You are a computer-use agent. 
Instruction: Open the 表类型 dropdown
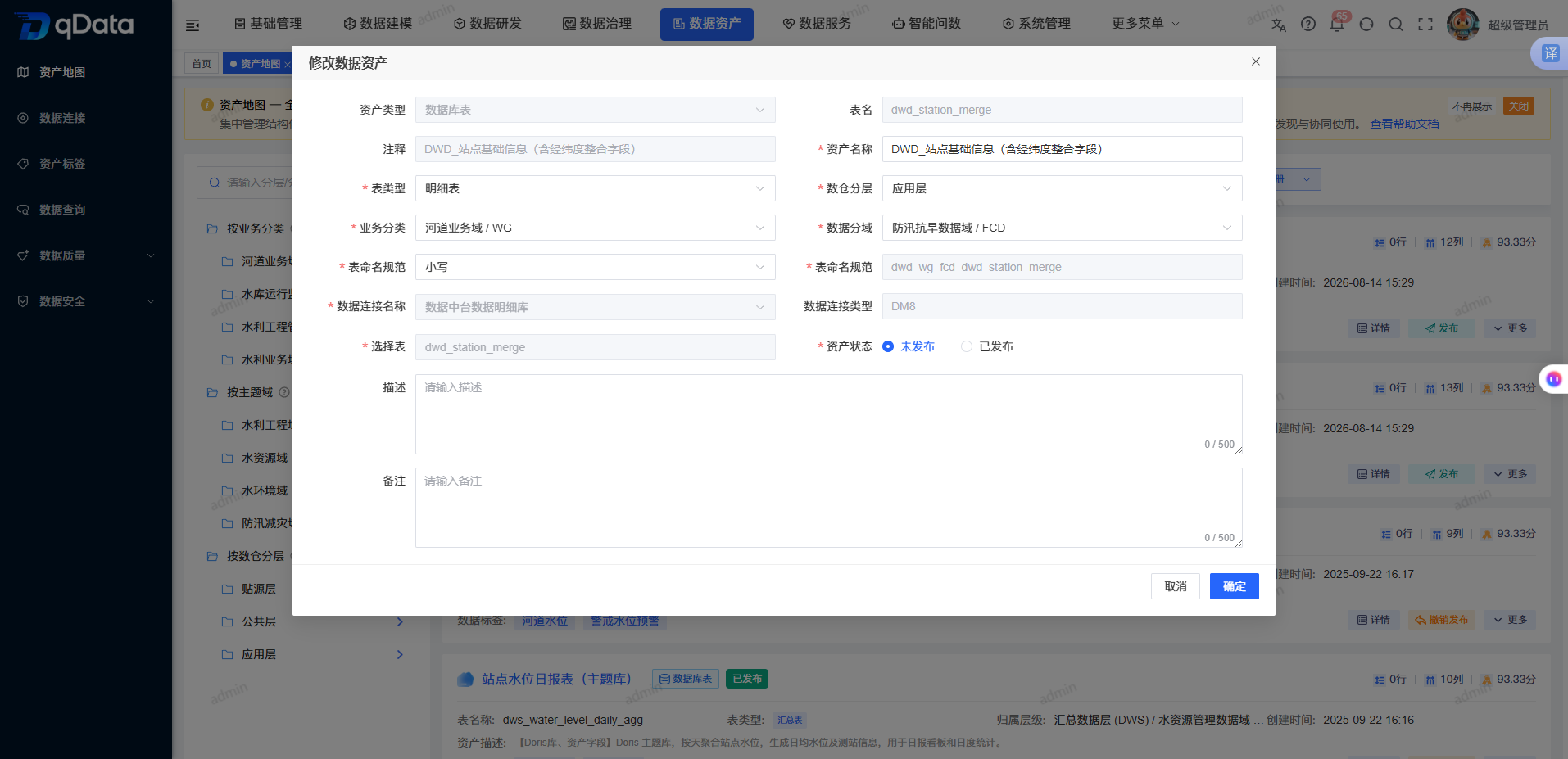596,188
